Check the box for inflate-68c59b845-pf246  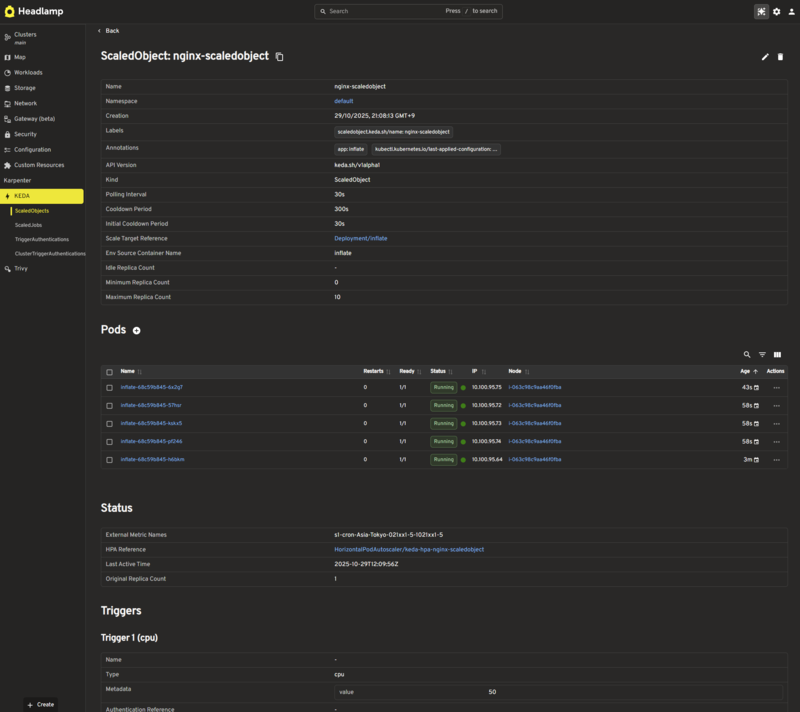109,442
